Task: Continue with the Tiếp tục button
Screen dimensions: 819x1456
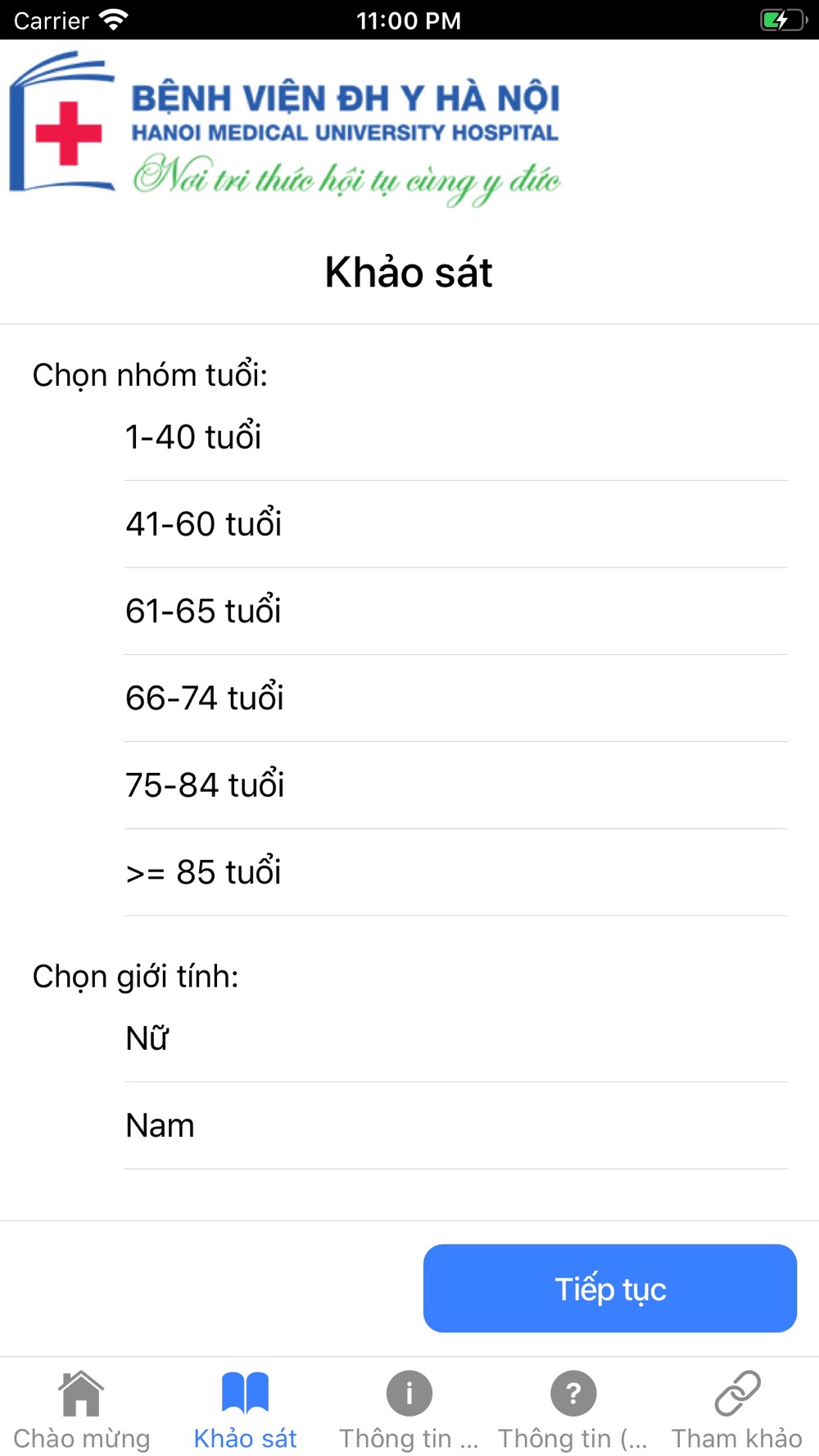Action: pos(610,1288)
